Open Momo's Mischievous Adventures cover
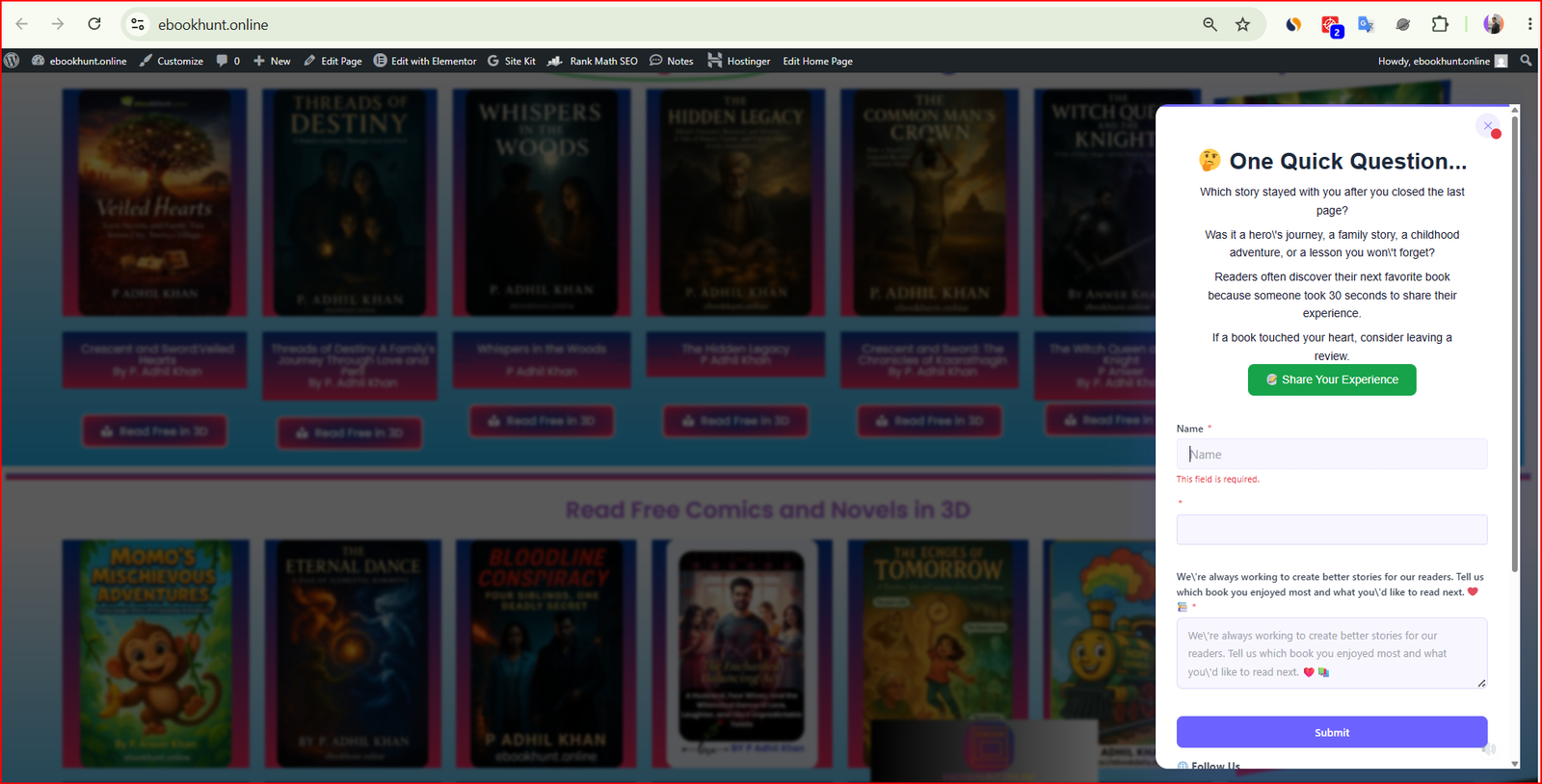 click(x=156, y=653)
